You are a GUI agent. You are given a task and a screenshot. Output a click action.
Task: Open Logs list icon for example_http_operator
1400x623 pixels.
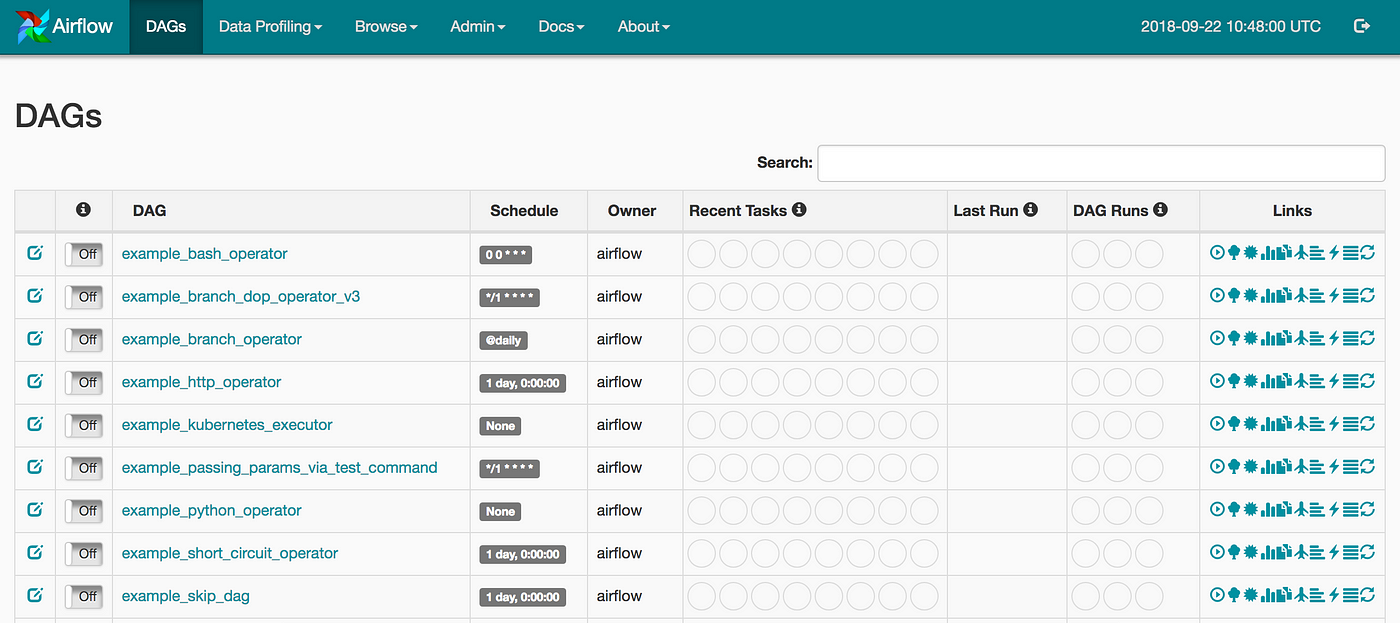1351,381
